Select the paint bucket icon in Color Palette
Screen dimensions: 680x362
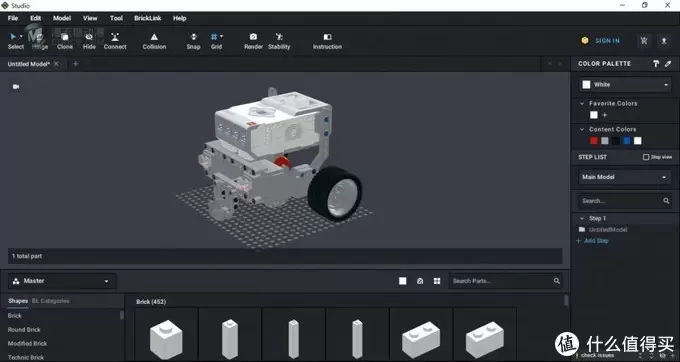(x=656, y=64)
